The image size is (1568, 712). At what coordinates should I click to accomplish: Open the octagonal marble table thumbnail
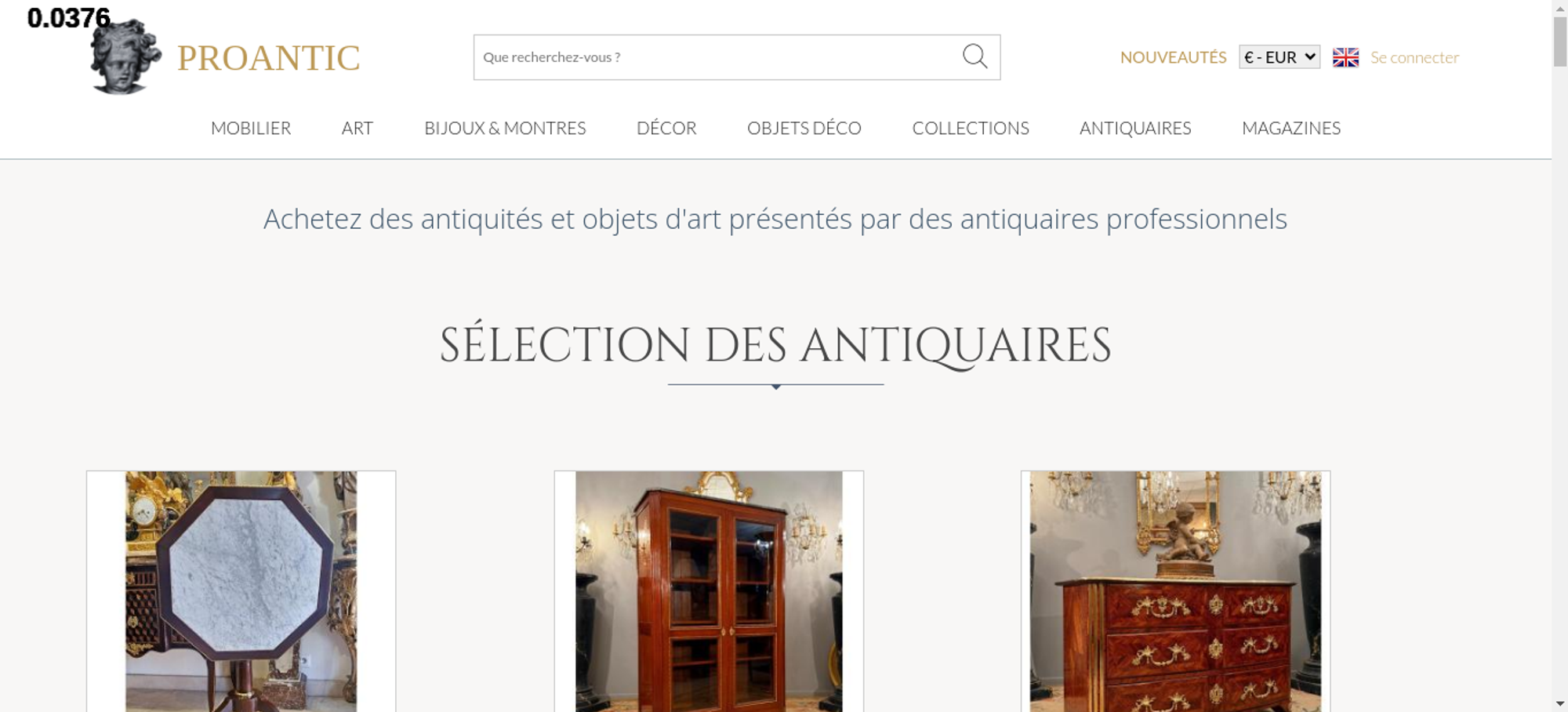click(241, 591)
